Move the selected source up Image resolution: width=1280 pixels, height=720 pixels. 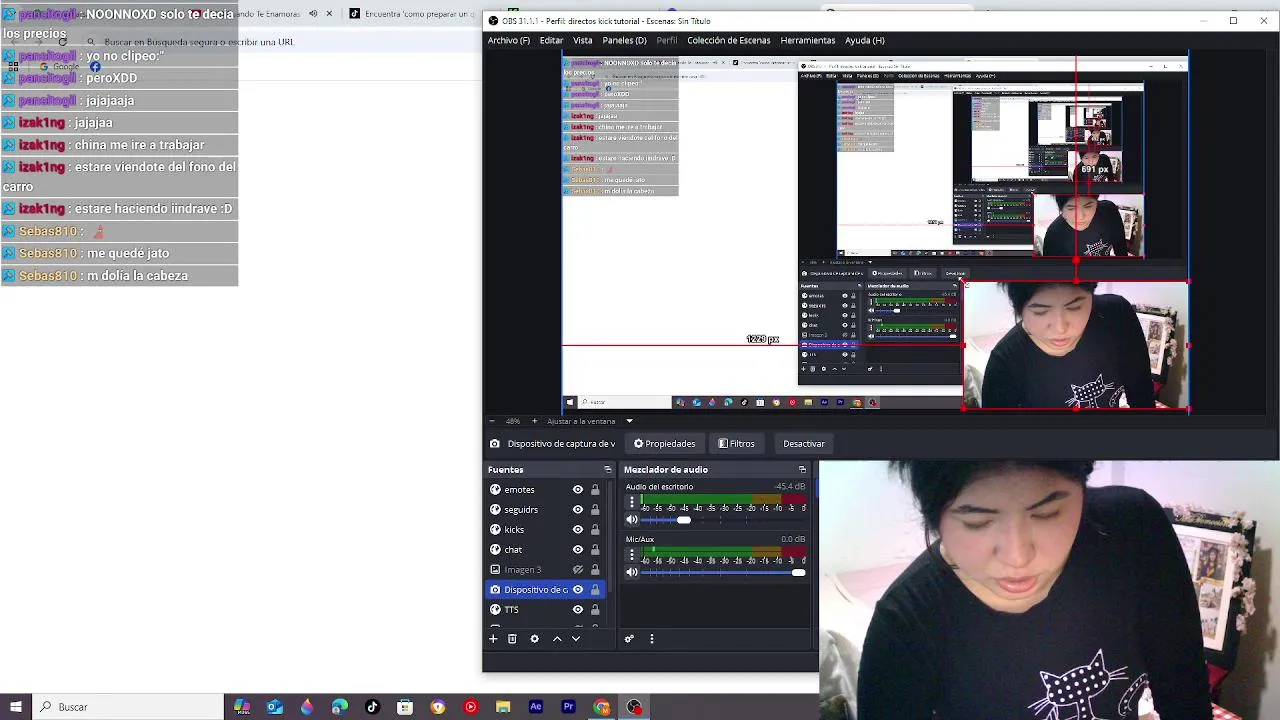tap(557, 639)
